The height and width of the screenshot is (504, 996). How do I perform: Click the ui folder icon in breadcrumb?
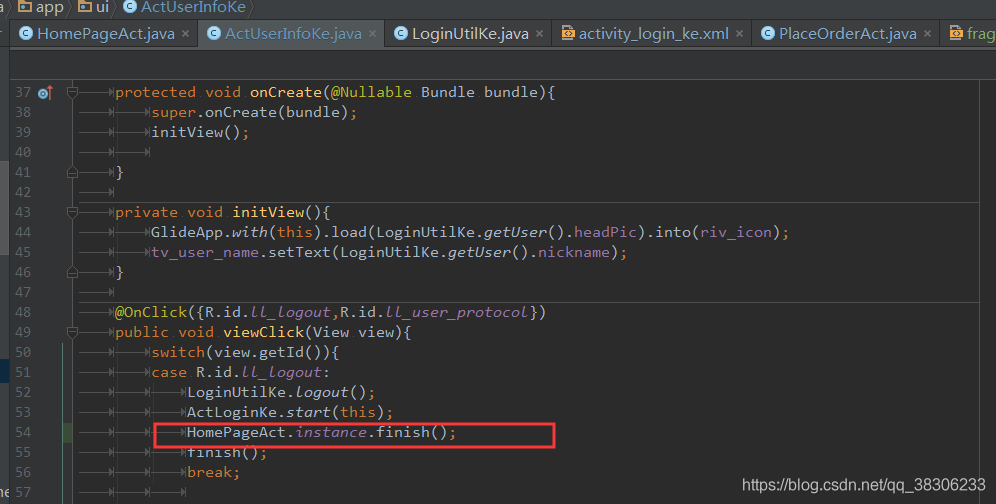point(84,6)
